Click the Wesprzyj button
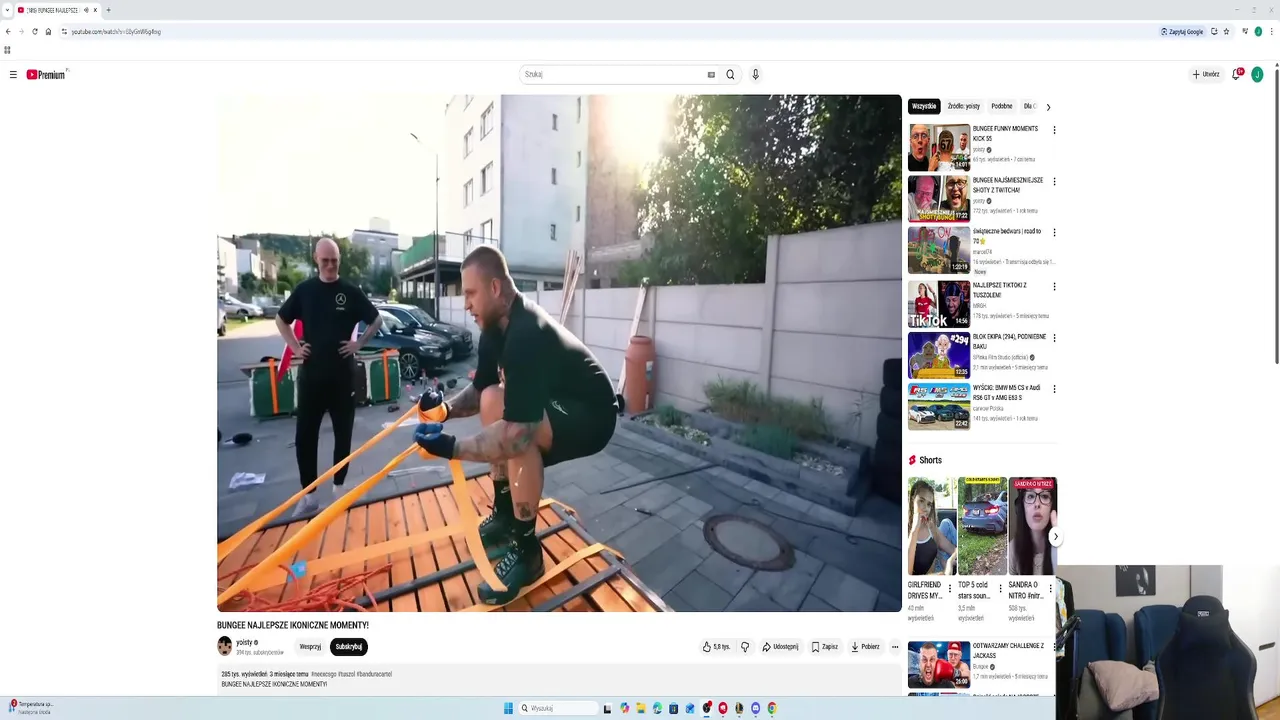This screenshot has height=720, width=1280. tap(310, 647)
